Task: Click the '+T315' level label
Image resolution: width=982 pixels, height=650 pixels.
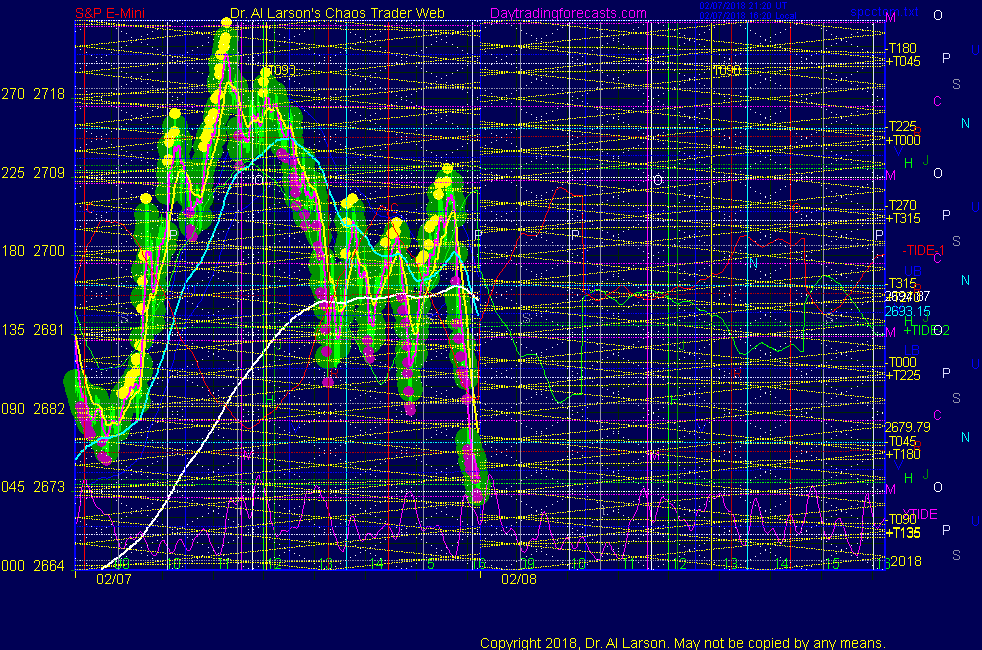Action: (x=903, y=219)
